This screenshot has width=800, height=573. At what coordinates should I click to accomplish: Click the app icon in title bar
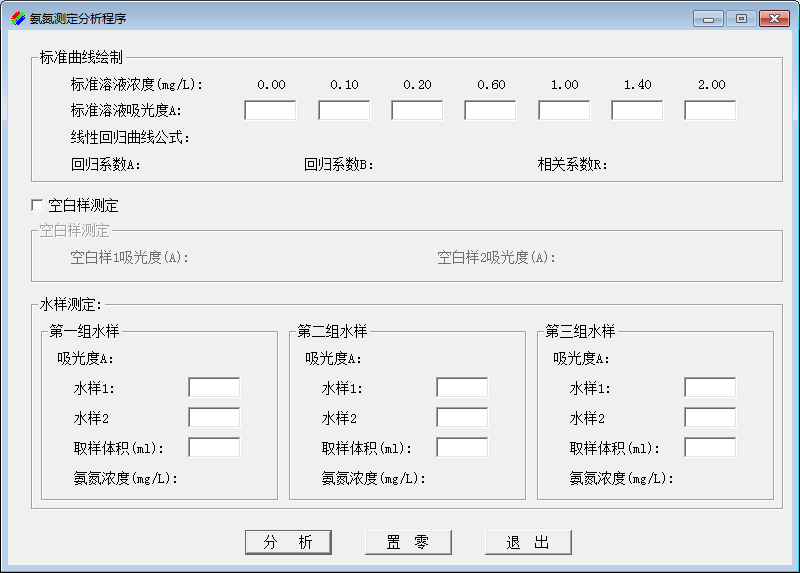[17, 18]
